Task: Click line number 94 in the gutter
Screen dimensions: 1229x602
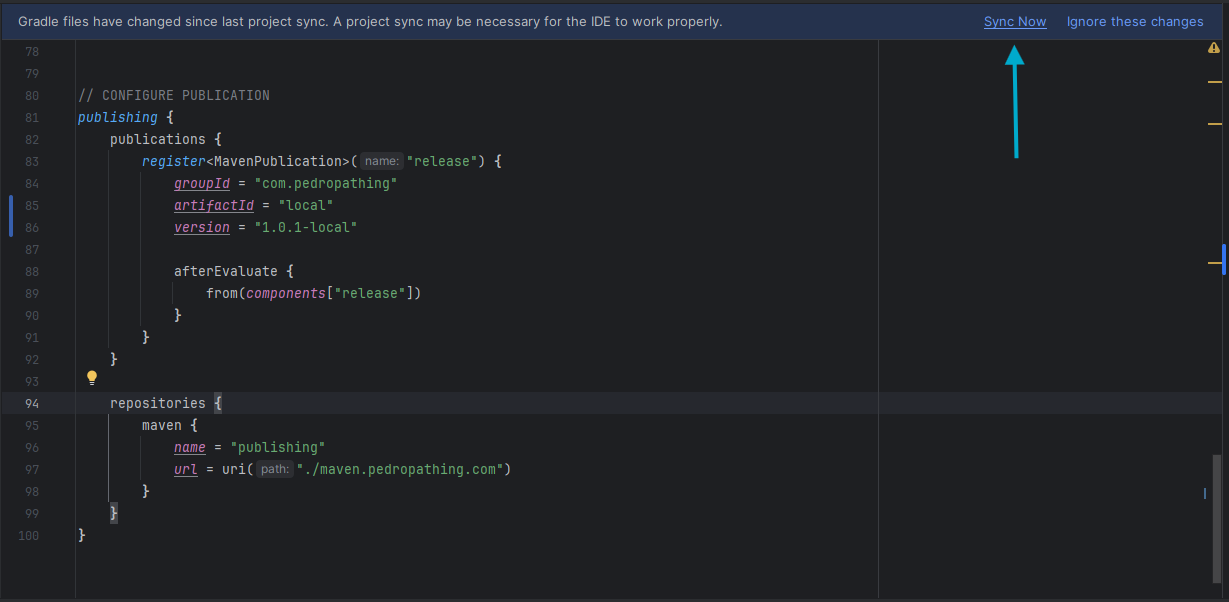Action: pyautogui.click(x=32, y=404)
